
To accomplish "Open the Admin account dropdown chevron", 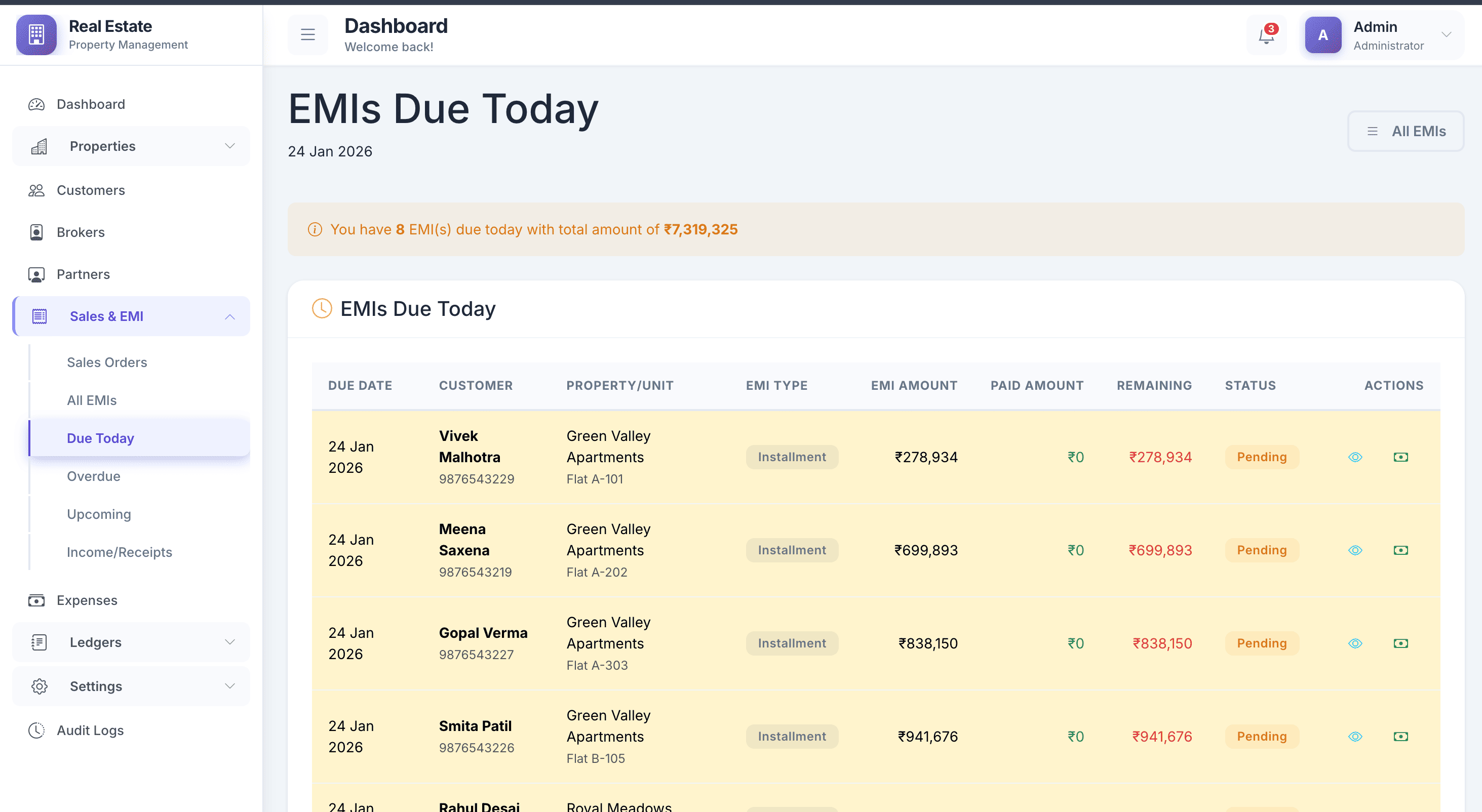I will 1446,35.
